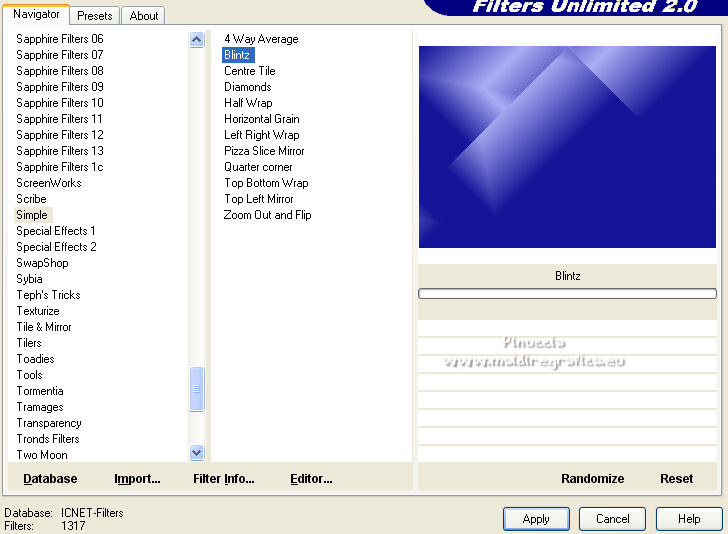The width and height of the screenshot is (728, 534).
Task: Select the Tormentia category
Action: click(x=40, y=391)
